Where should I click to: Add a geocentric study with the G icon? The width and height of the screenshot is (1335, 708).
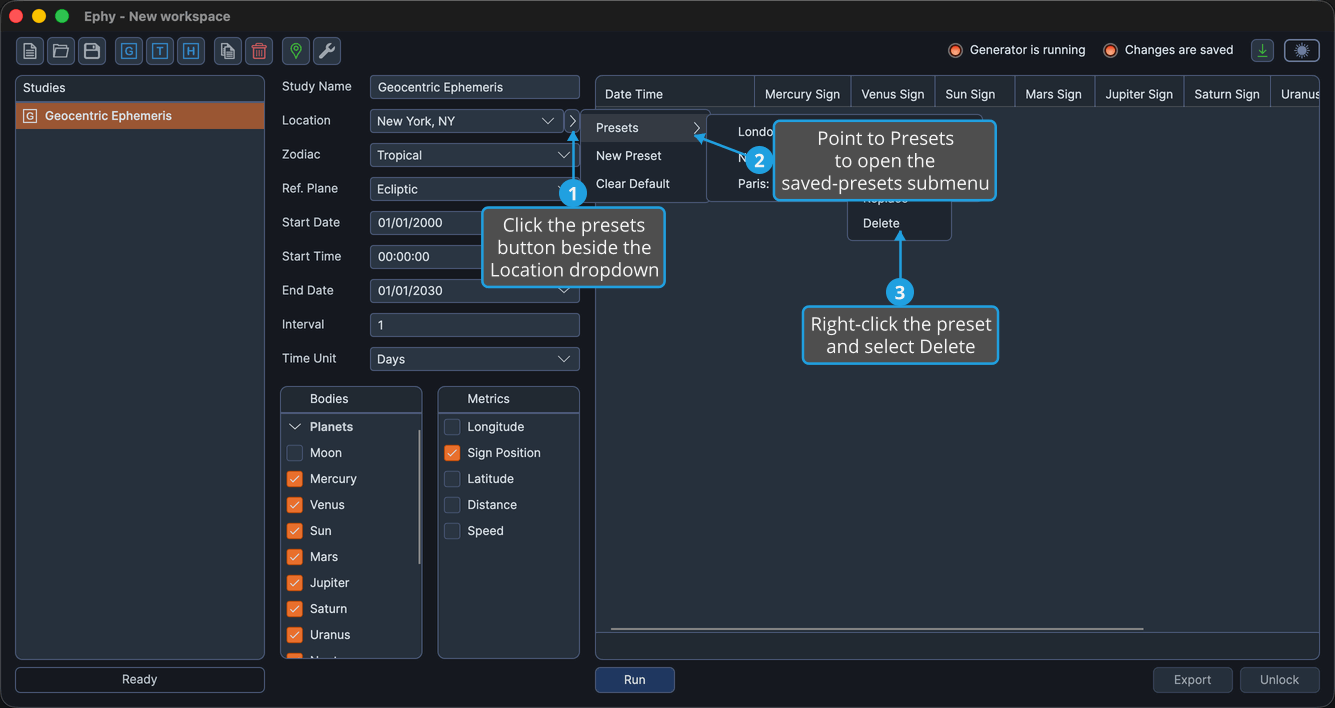(129, 51)
